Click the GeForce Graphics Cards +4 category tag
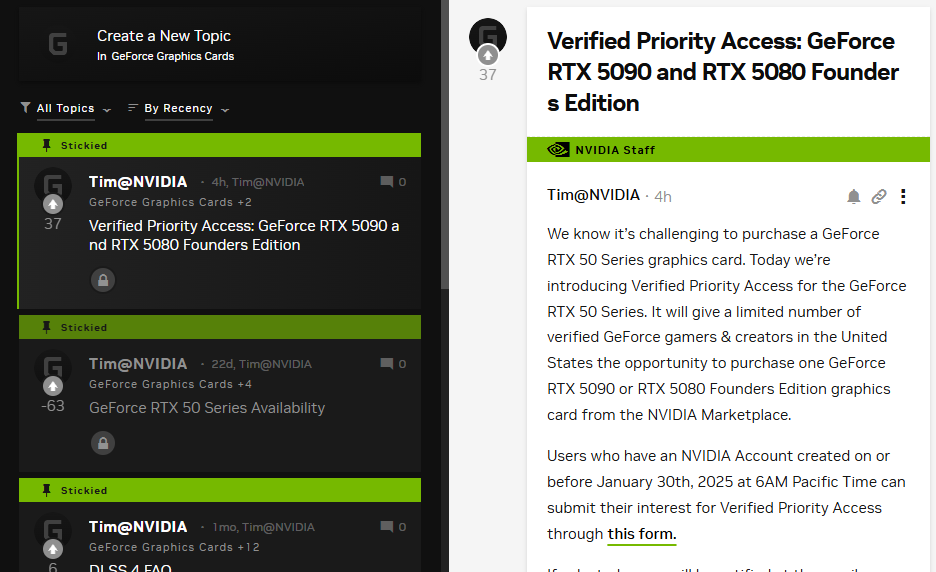Viewport: 936px width, 572px height. [170, 384]
